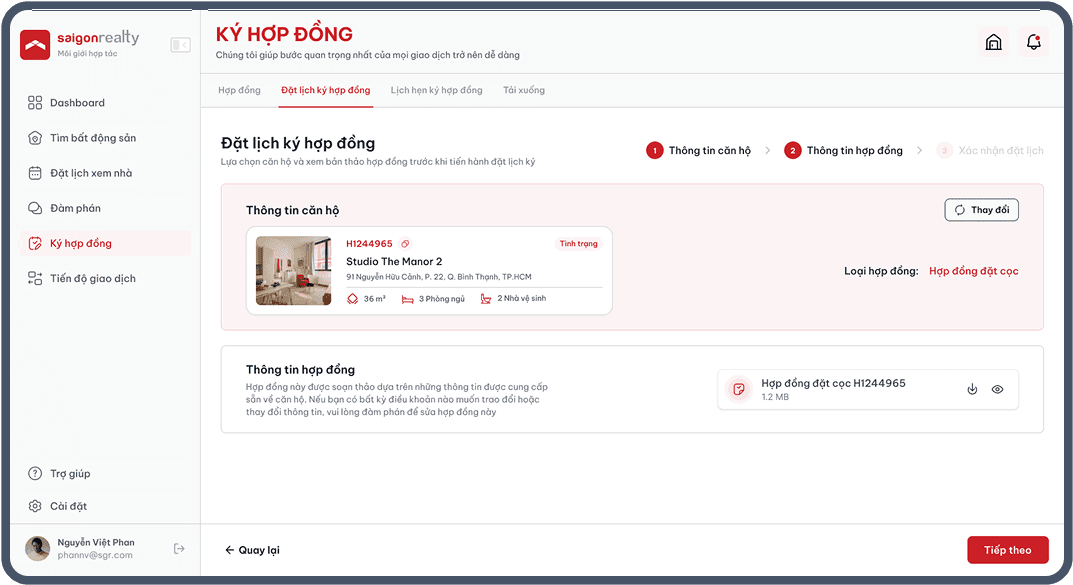Viewport: 1073px width, 585px height.
Task: Click the Trợ giúp question mark icon
Action: pyautogui.click(x=35, y=473)
